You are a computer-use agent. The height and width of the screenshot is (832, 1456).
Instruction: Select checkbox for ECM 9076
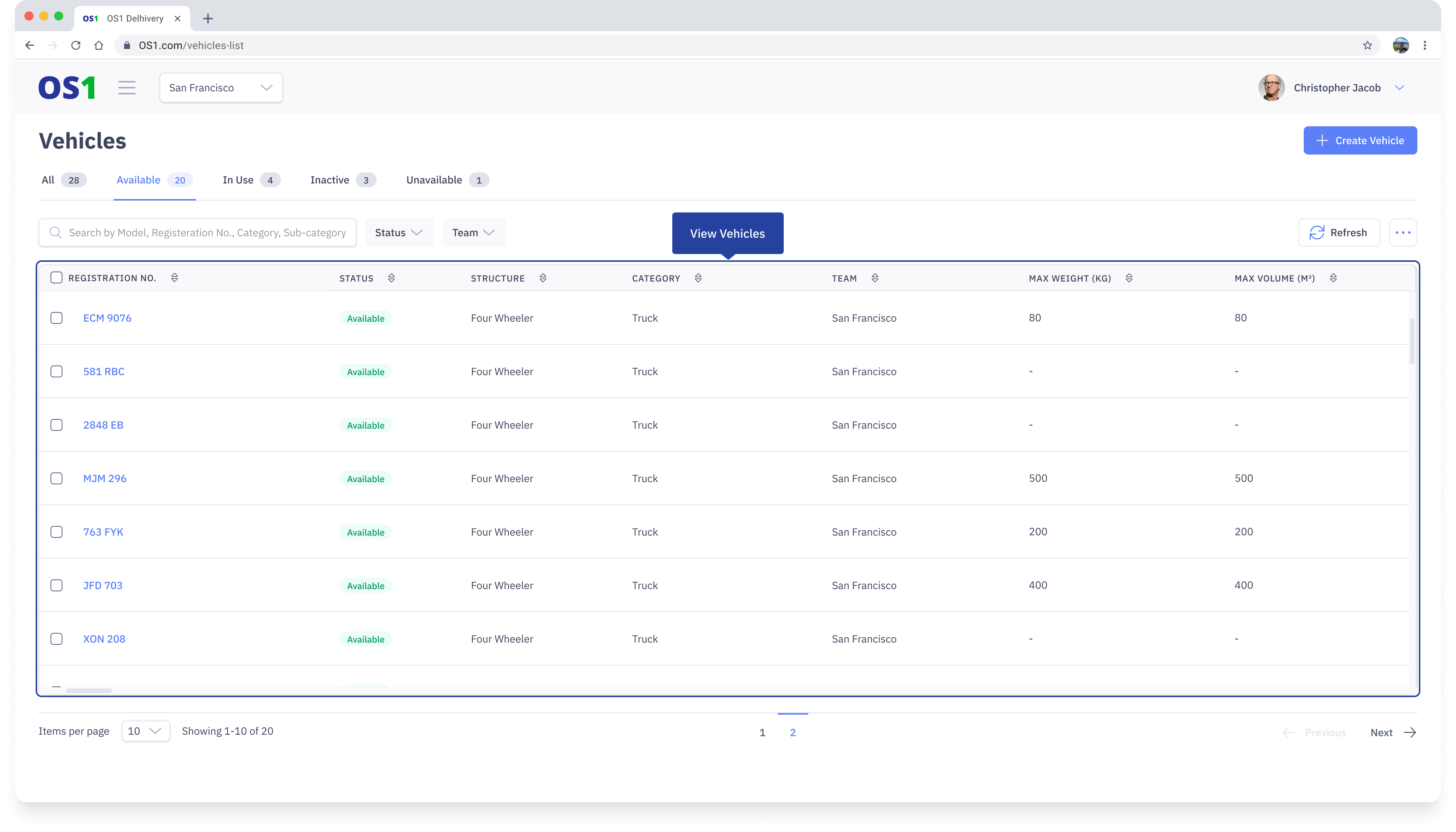pos(56,318)
